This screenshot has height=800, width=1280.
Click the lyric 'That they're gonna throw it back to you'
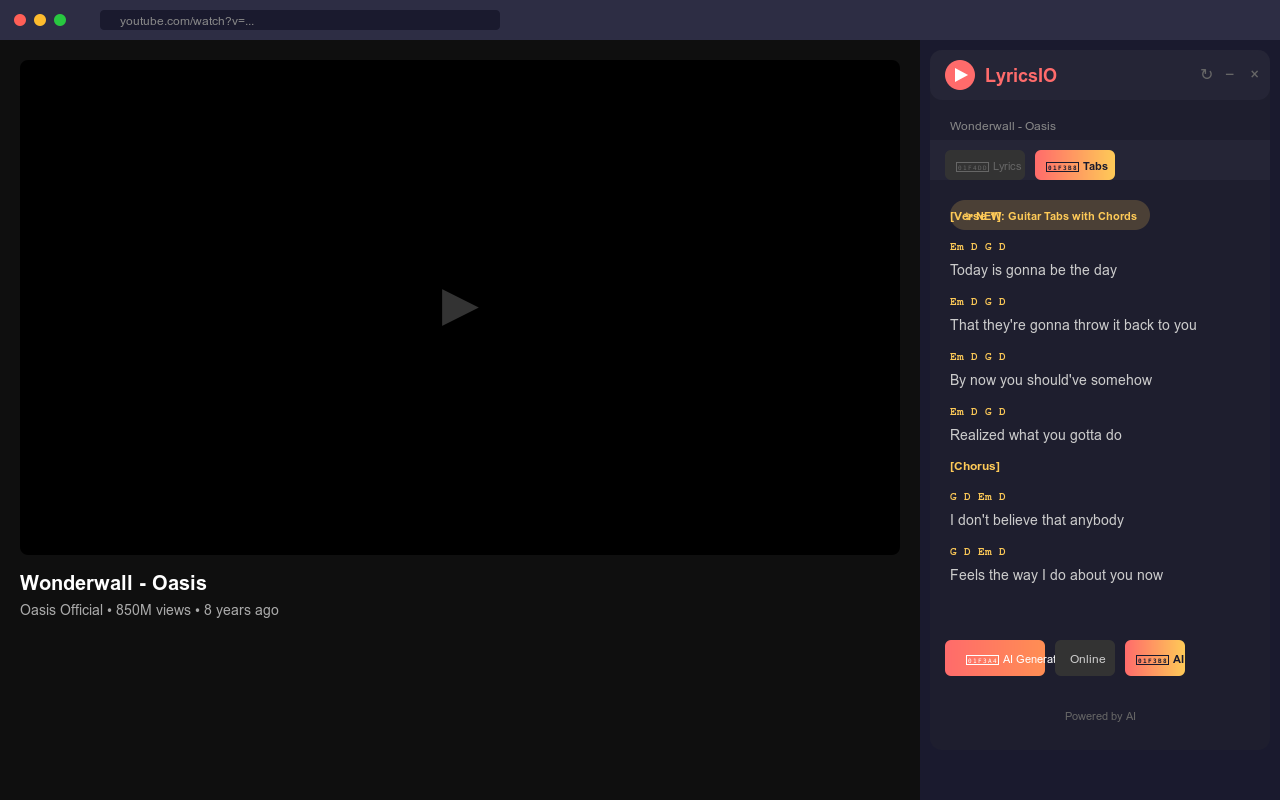pos(1073,325)
